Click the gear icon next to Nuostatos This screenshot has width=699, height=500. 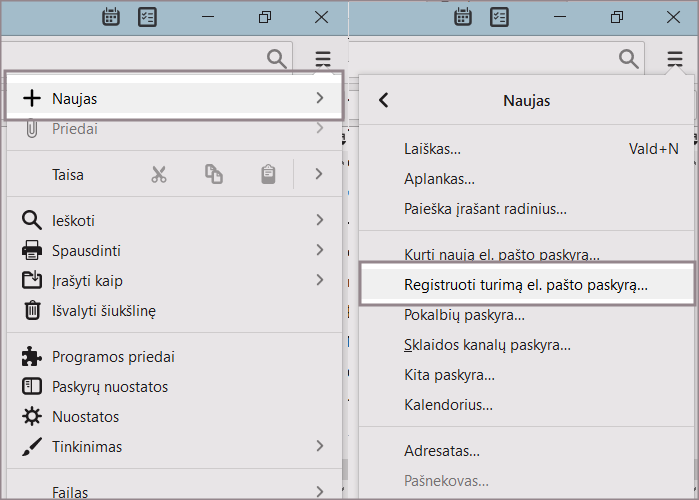pyautogui.click(x=32, y=417)
